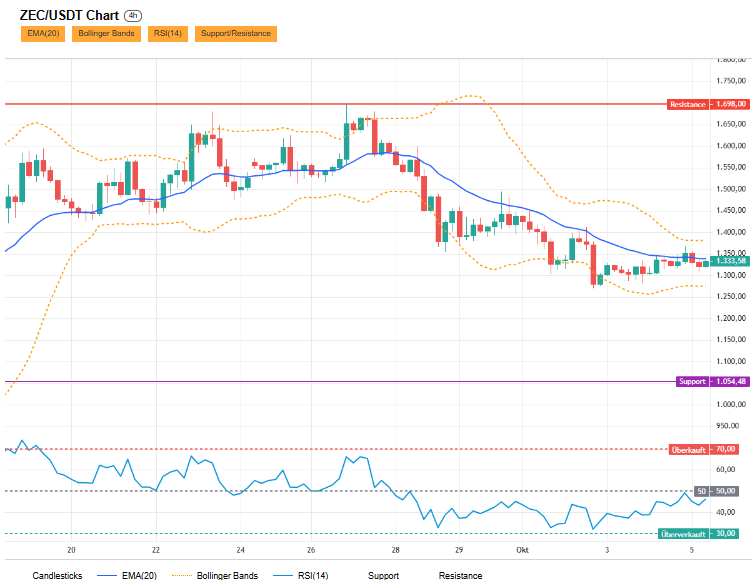The width and height of the screenshot is (752, 580).
Task: Click the date label 22 on time axis
Action: [156, 550]
